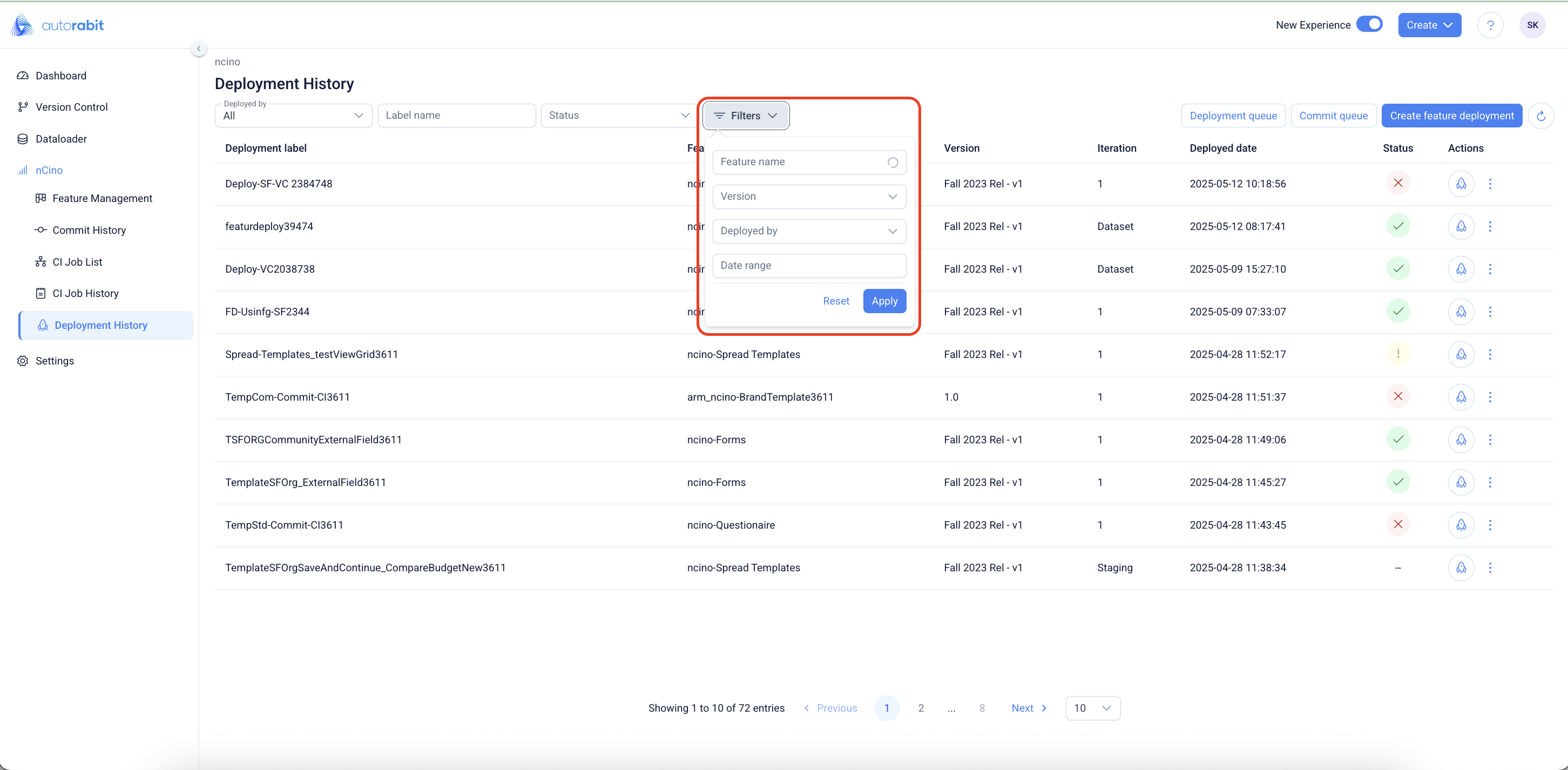Click rocket deploy icon for Deploy-SF-VC 2384748

click(1461, 184)
